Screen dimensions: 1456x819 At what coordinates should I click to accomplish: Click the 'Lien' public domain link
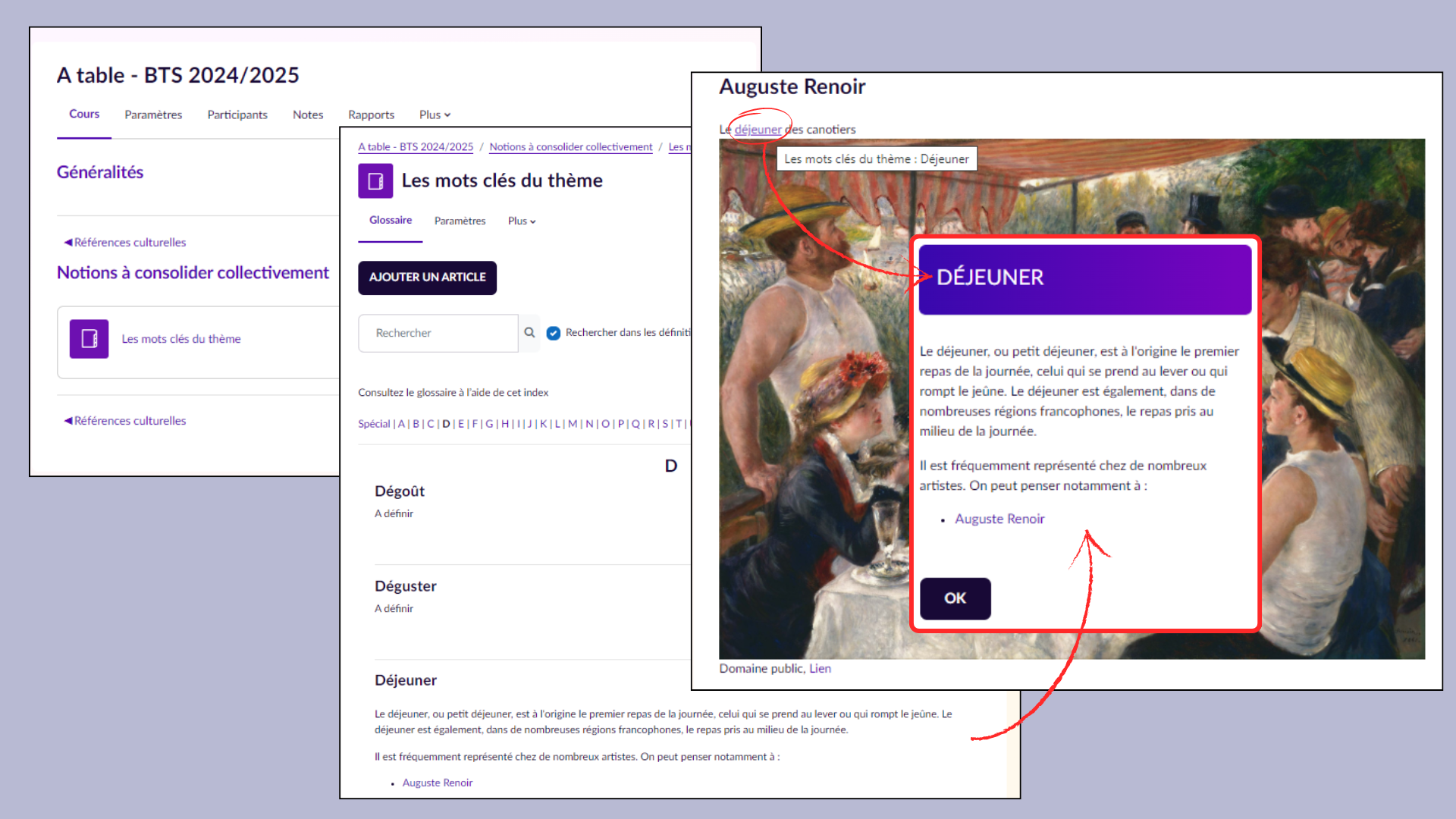[x=820, y=669]
